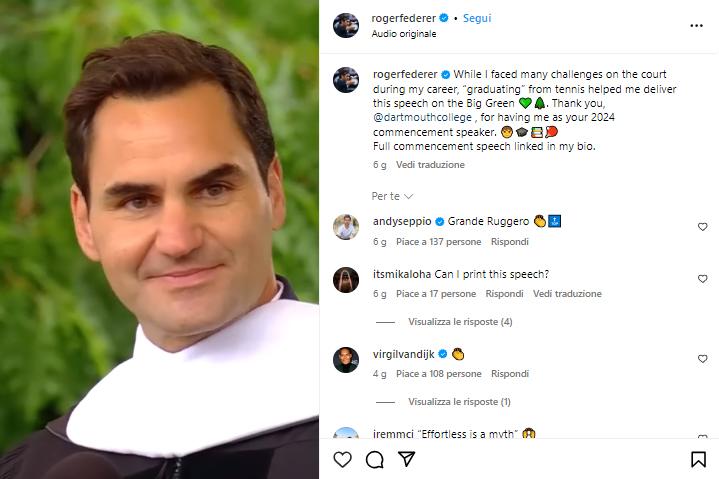
Task: Click 'Vedi traduzione' under the caption
Action: click(x=430, y=164)
